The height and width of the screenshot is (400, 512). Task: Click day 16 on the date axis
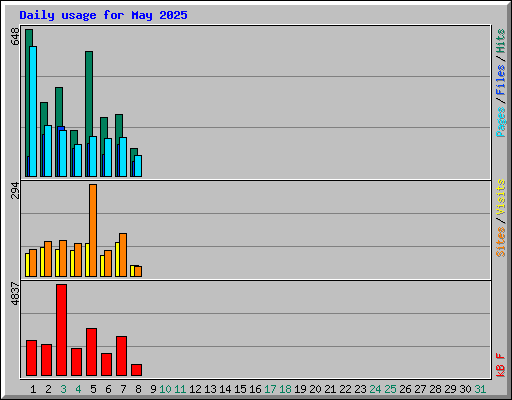pos(255,389)
